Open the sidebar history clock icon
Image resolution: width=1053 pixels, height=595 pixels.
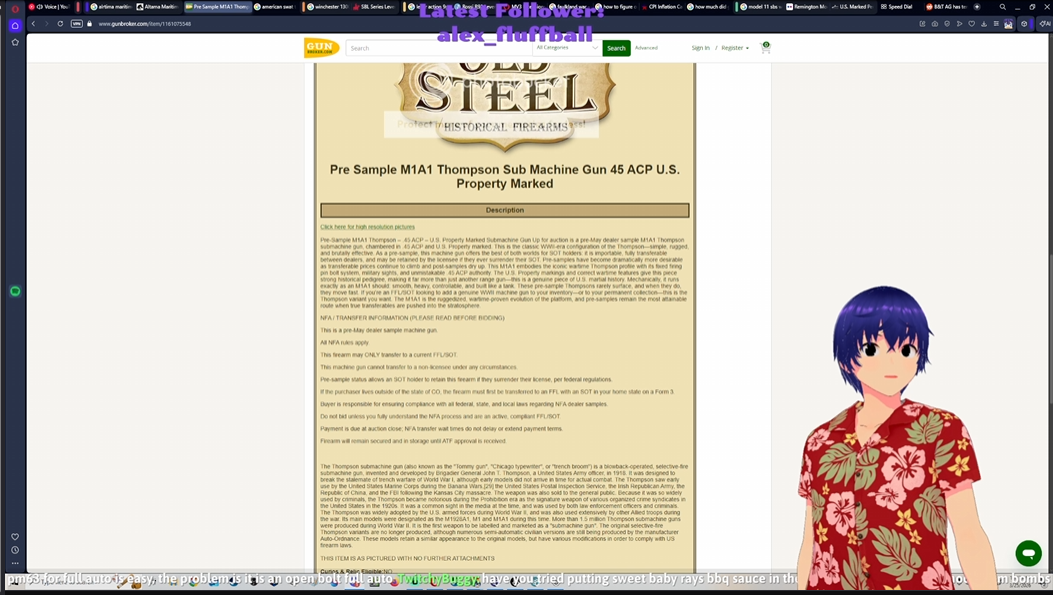pos(15,550)
